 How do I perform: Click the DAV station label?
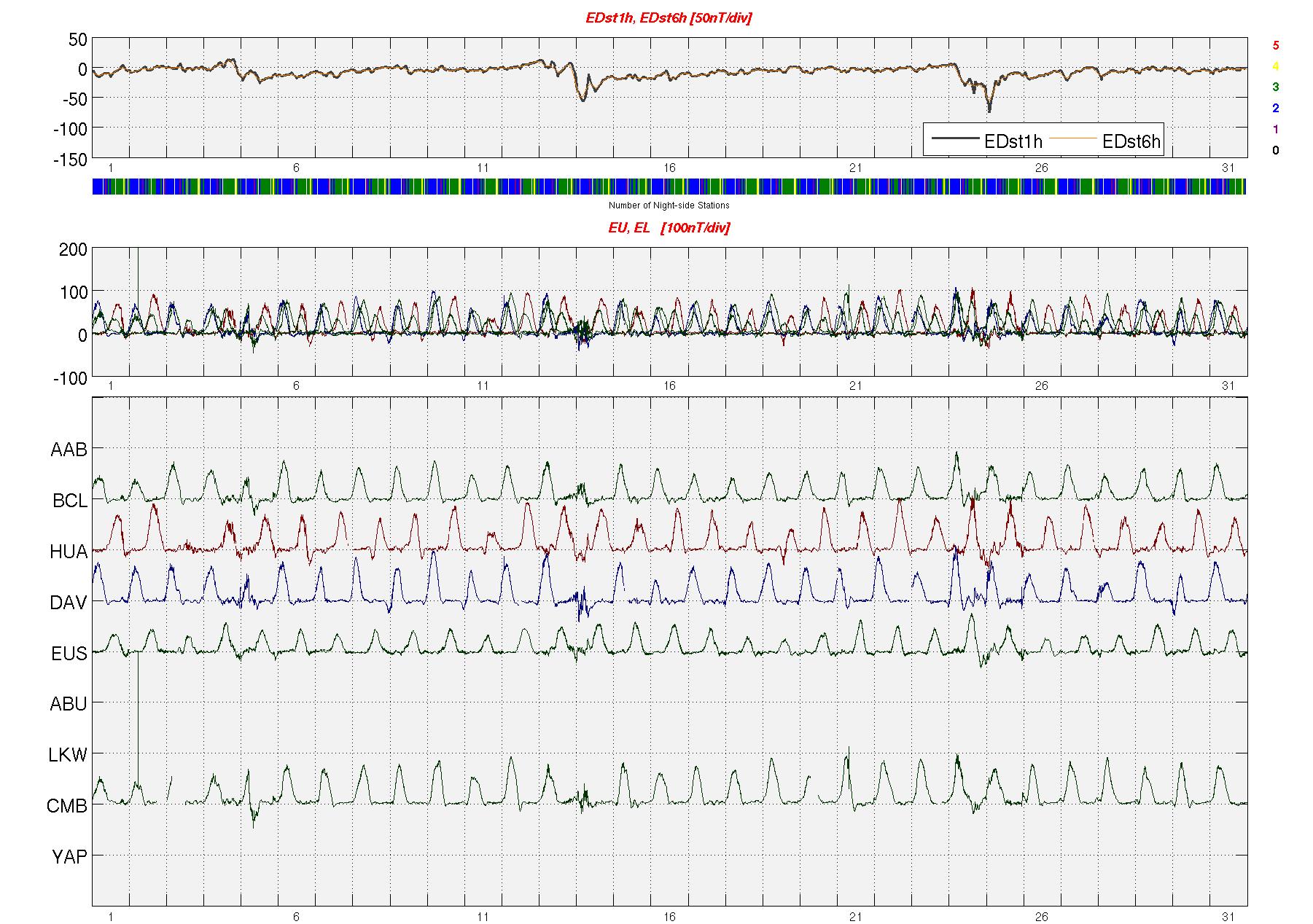click(69, 603)
